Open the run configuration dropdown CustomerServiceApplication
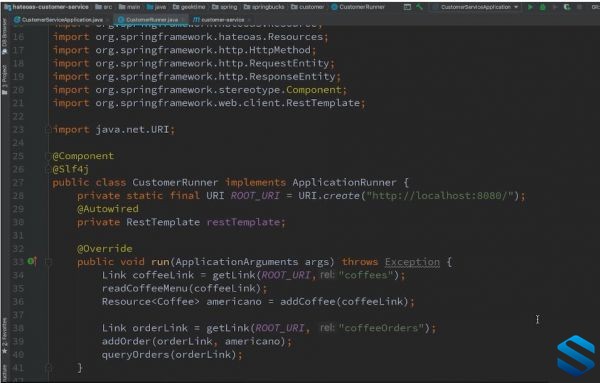The width and height of the screenshot is (600, 383). point(476,7)
